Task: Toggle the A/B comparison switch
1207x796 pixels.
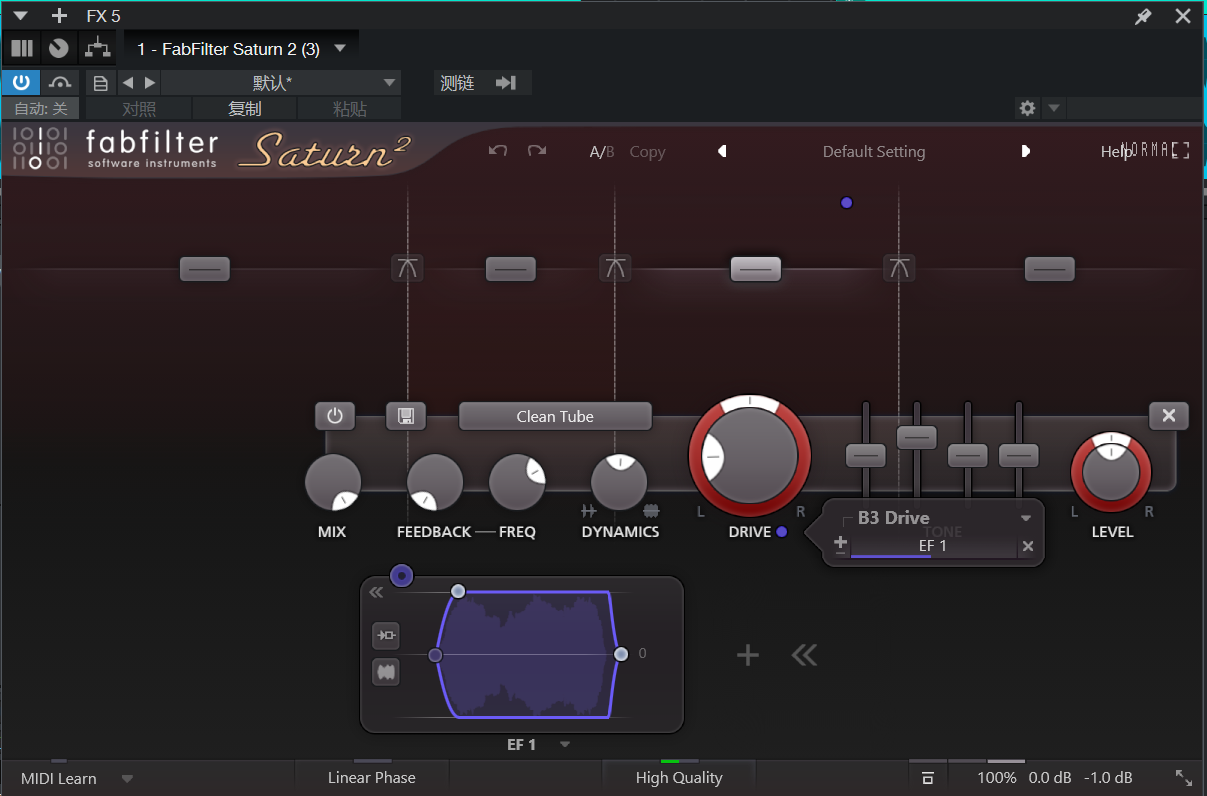Action: [601, 152]
